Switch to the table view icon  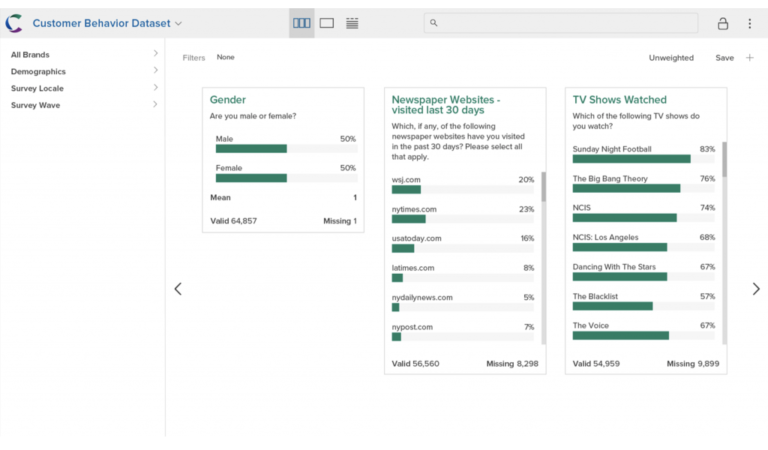click(352, 23)
